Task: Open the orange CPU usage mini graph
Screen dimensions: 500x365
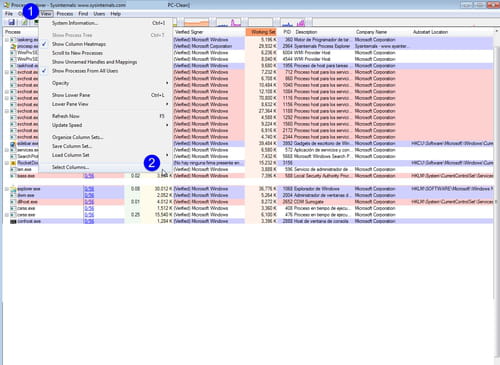Action: [196, 23]
